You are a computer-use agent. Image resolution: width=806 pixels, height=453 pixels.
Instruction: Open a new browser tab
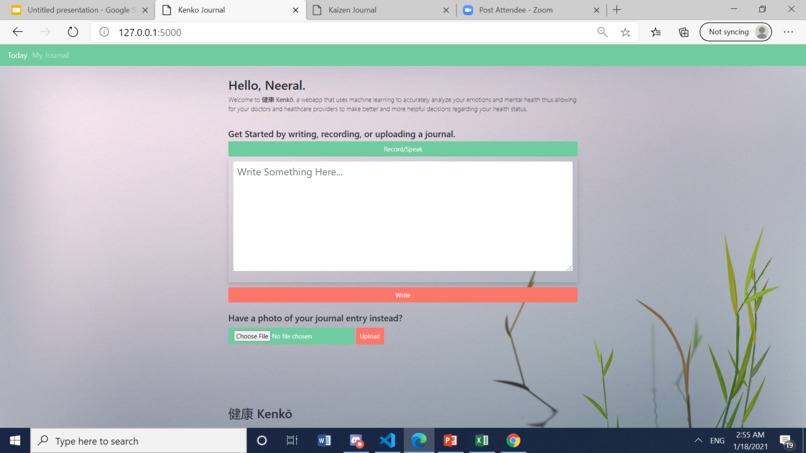pyautogui.click(x=616, y=9)
